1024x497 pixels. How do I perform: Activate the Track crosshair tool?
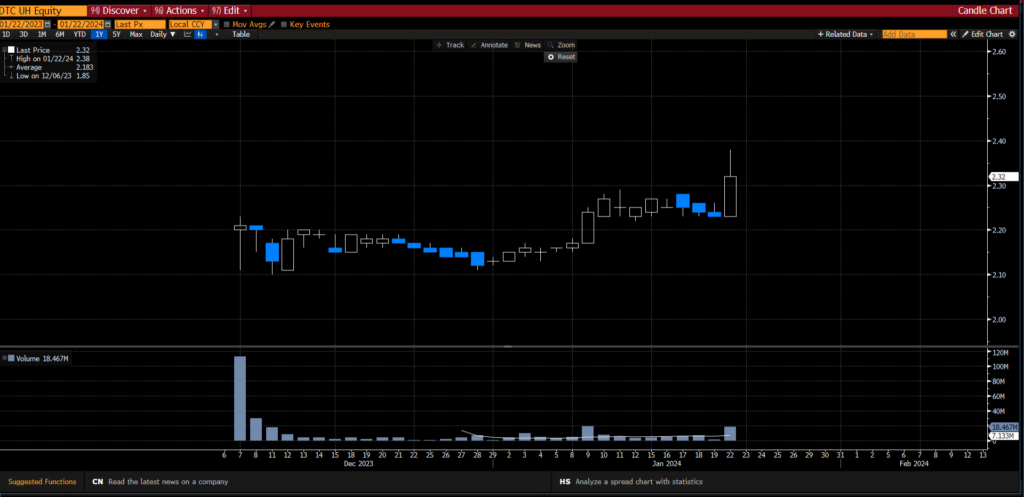coord(450,45)
